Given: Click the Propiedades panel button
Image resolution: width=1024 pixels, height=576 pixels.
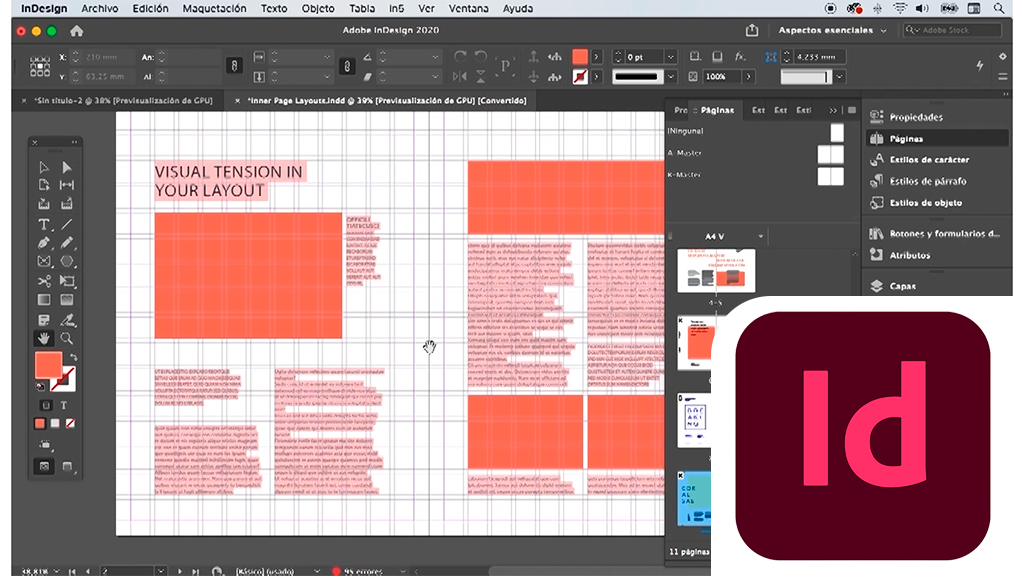Looking at the screenshot, I should [915, 117].
